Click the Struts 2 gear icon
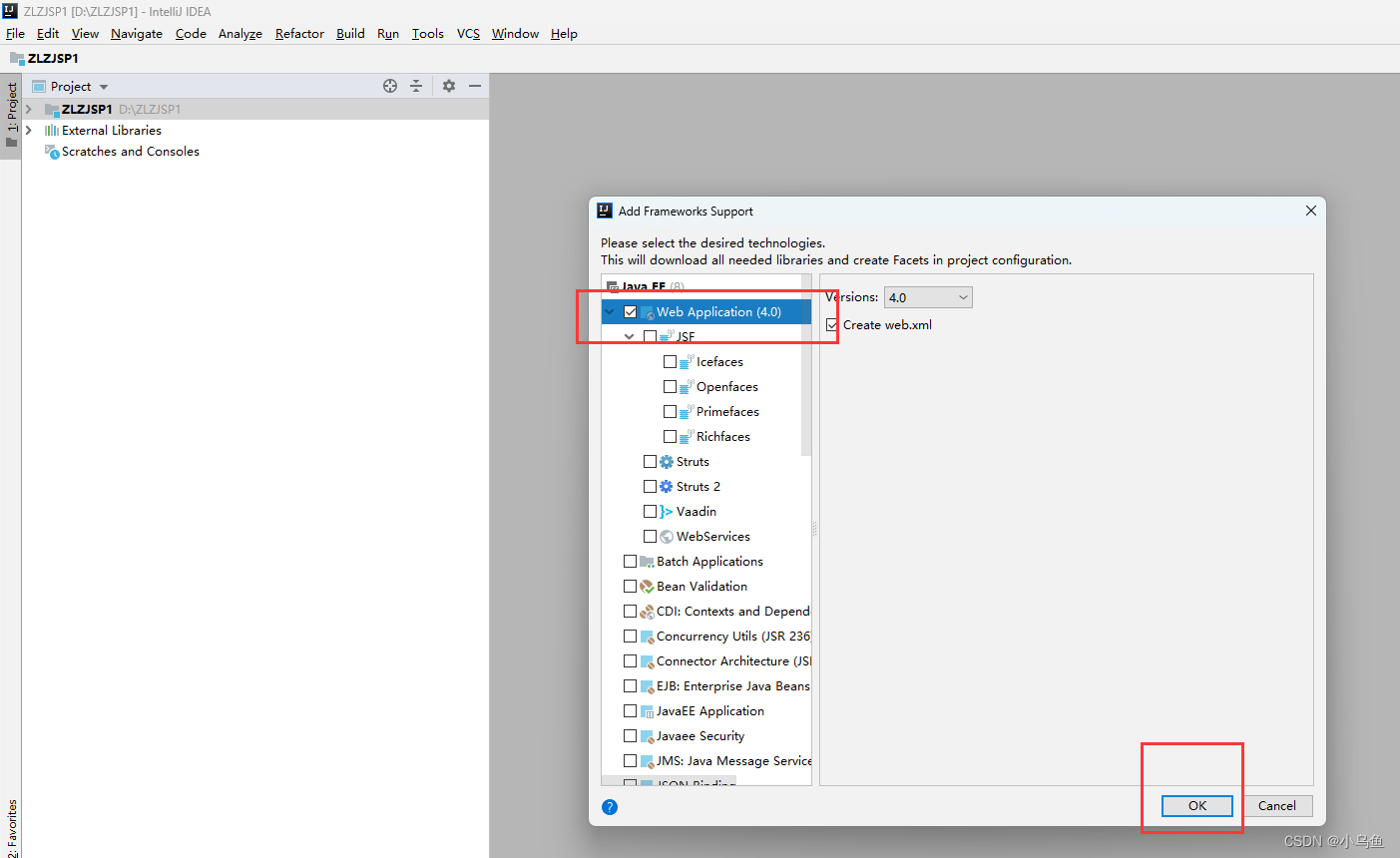The height and width of the screenshot is (858, 1400). (667, 487)
